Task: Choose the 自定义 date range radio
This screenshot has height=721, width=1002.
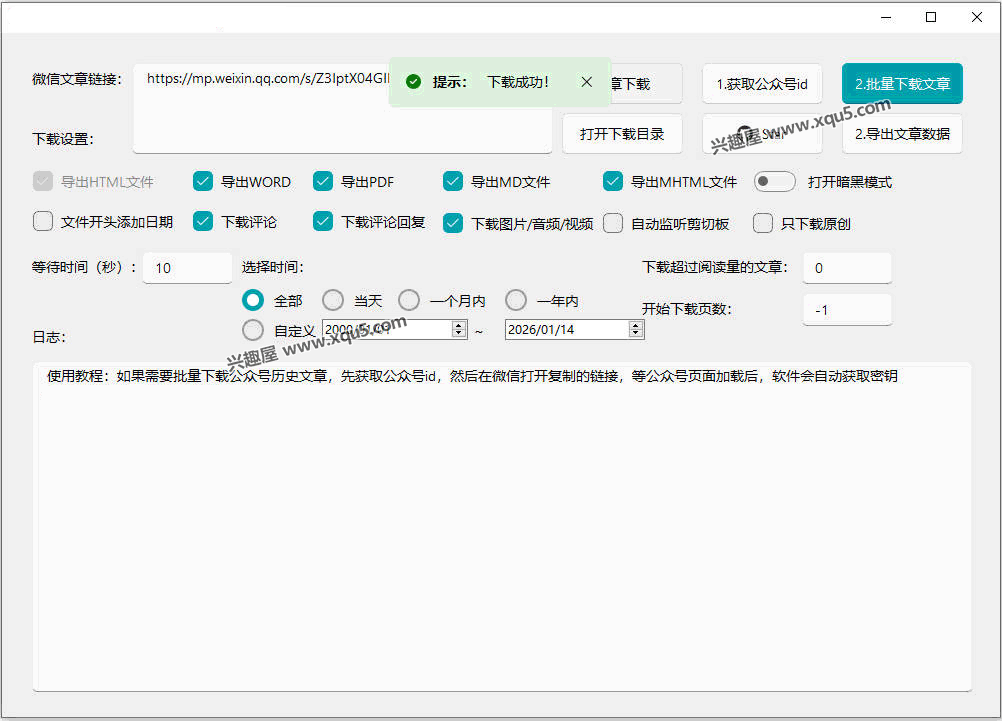Action: (253, 329)
